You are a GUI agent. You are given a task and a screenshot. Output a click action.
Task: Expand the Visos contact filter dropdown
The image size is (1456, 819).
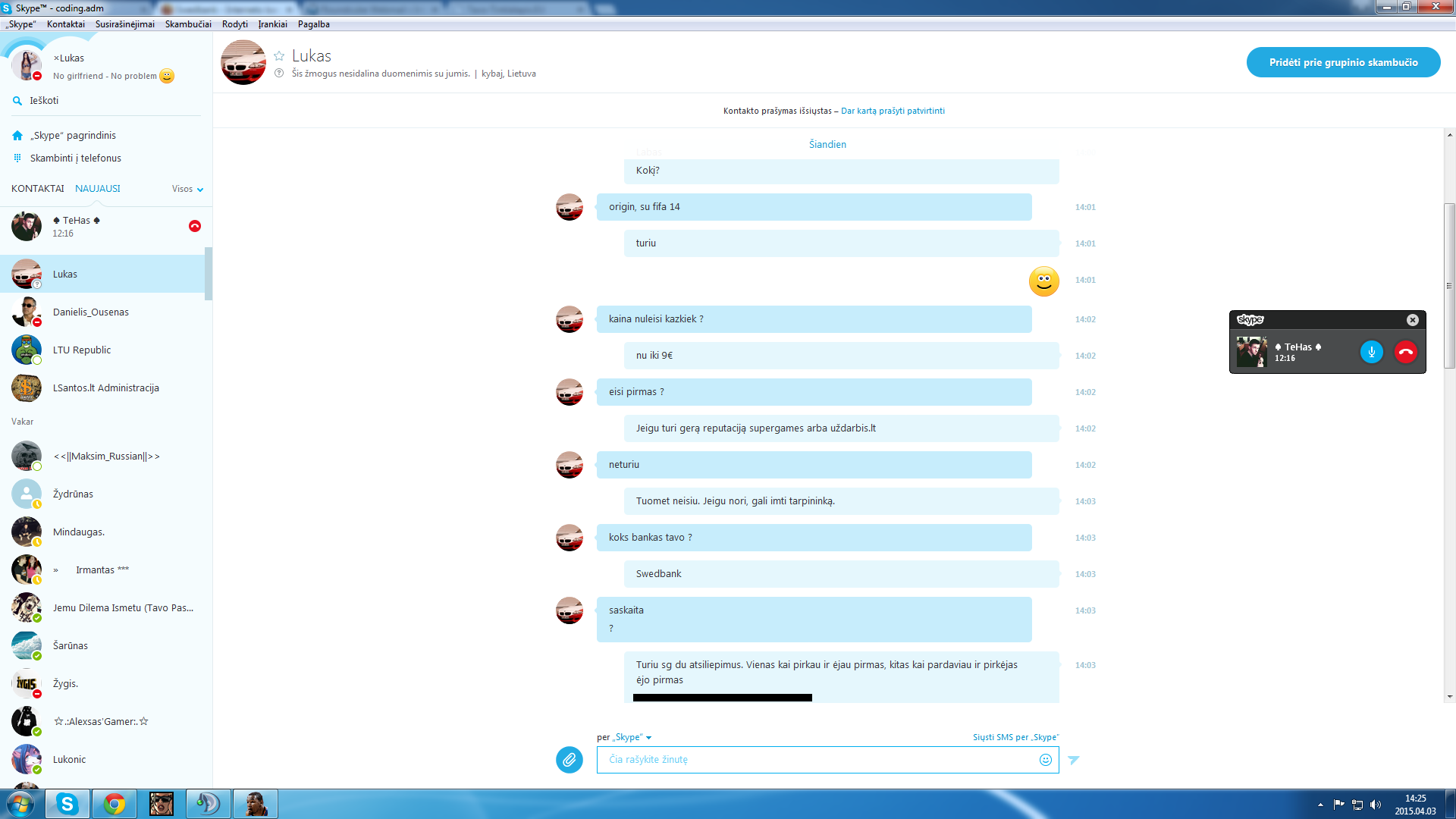pos(187,189)
